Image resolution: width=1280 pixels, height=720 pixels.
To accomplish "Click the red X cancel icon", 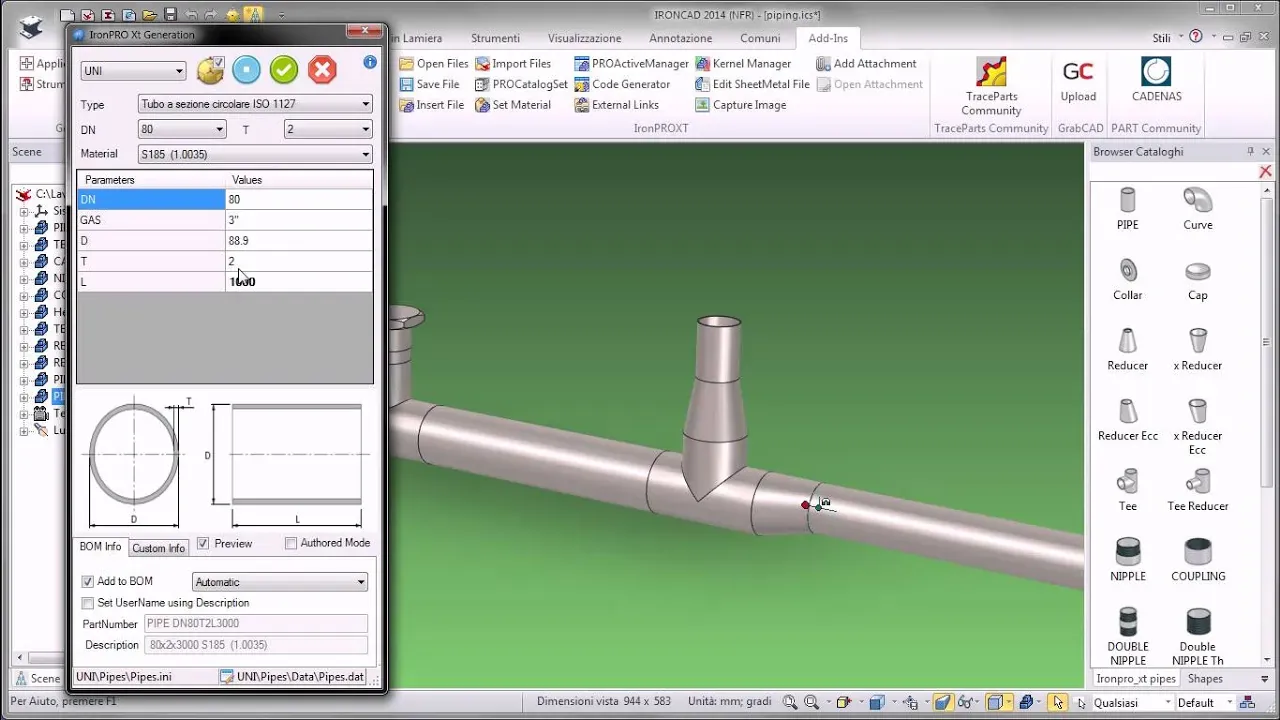I will (322, 70).
